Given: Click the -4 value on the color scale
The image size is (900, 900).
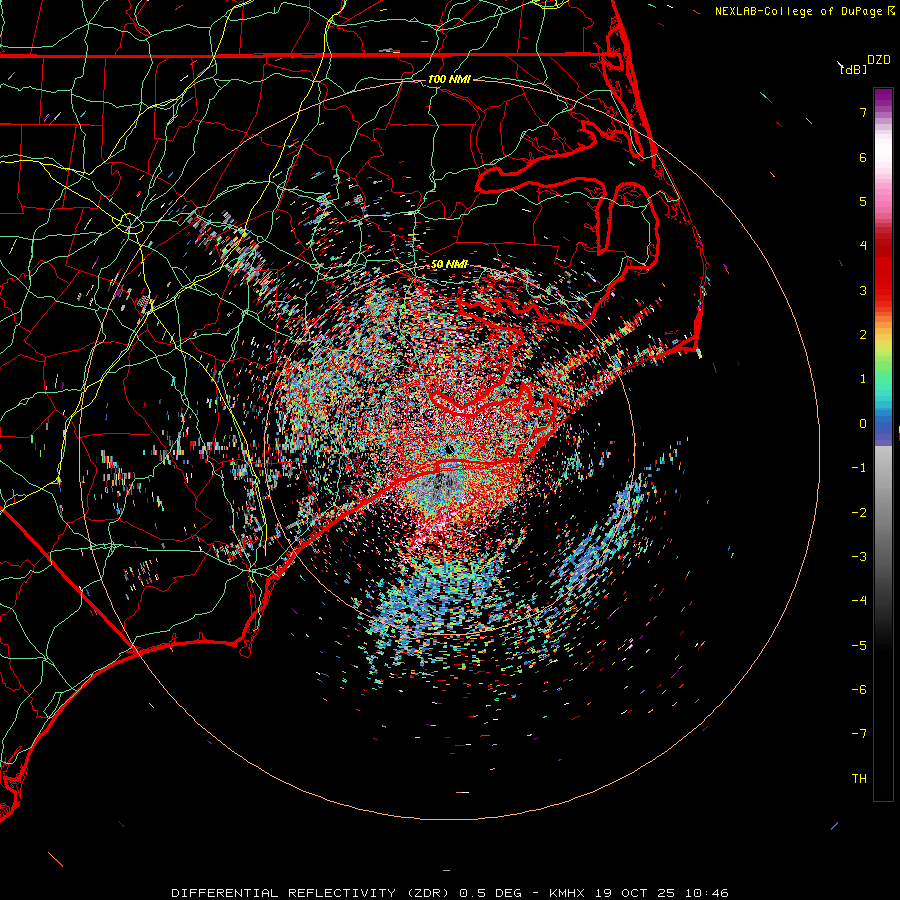Looking at the screenshot, I should click(859, 601).
